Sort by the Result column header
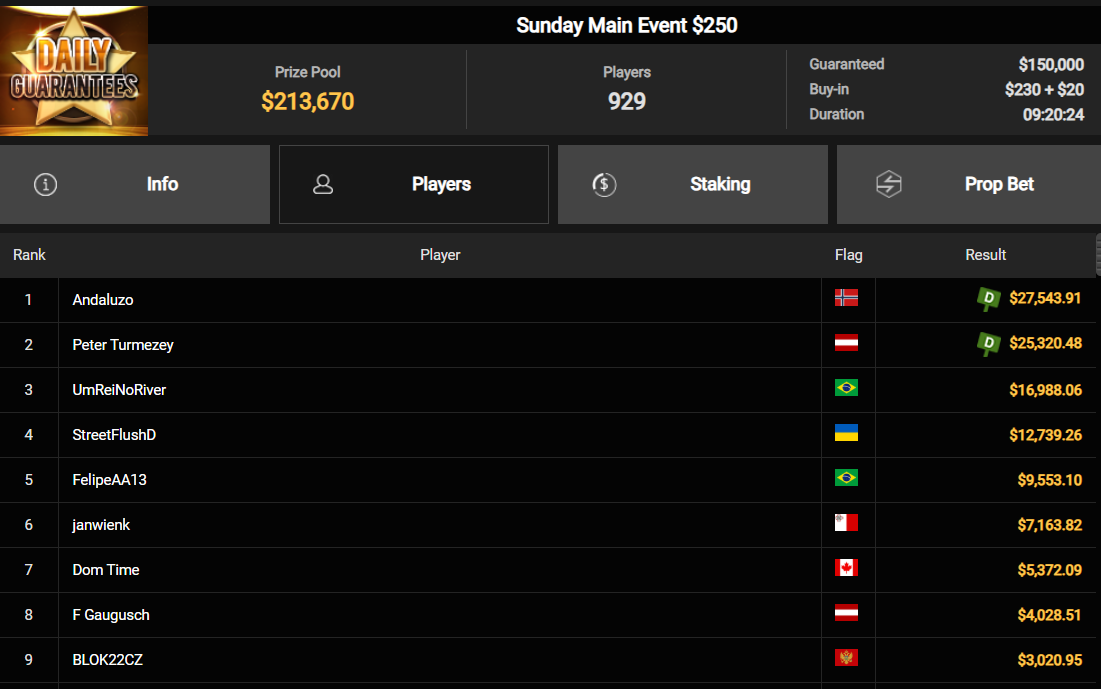 [985, 255]
